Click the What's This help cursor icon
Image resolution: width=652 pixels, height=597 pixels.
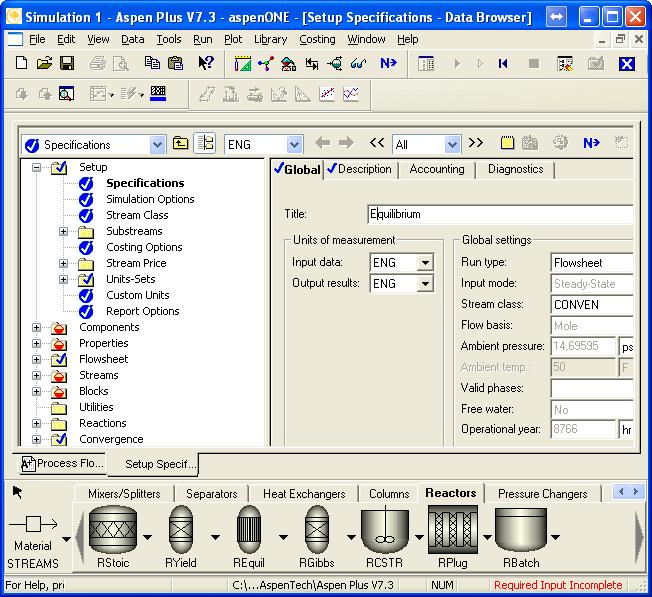206,63
